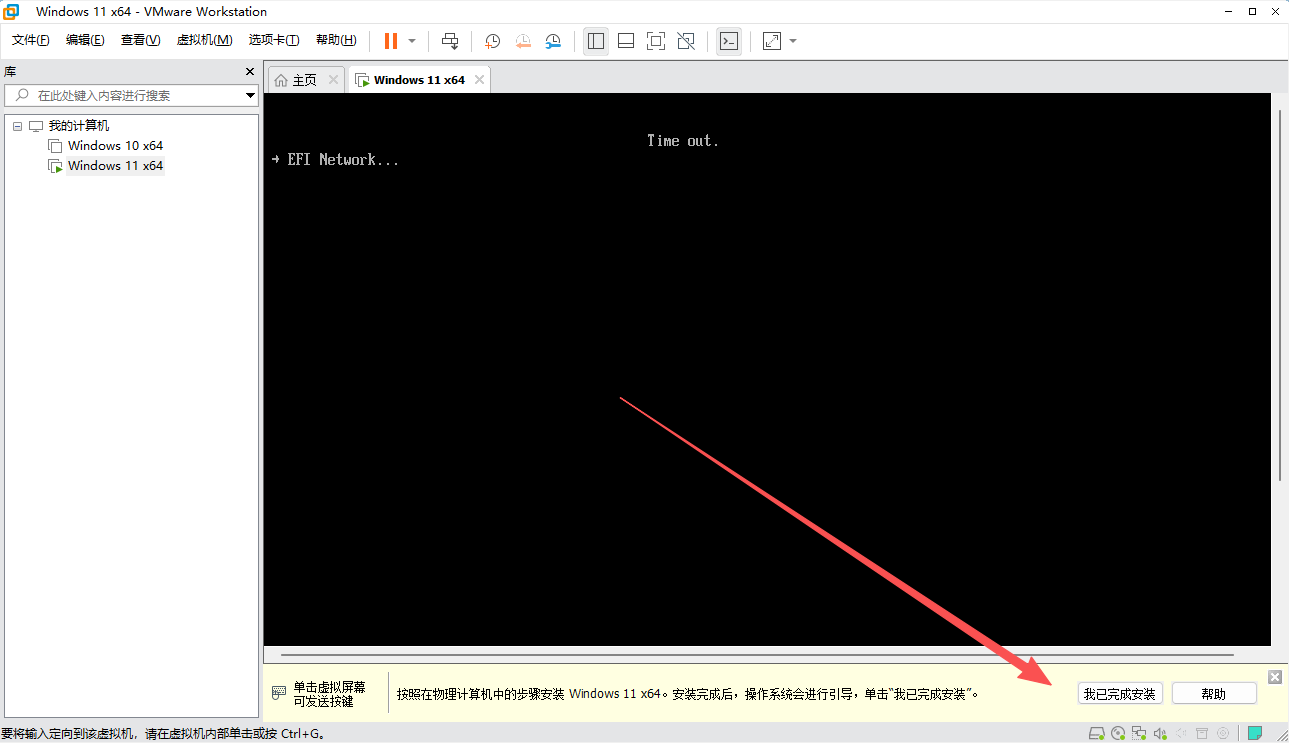Open the 编辑(E) menu

pos(85,40)
